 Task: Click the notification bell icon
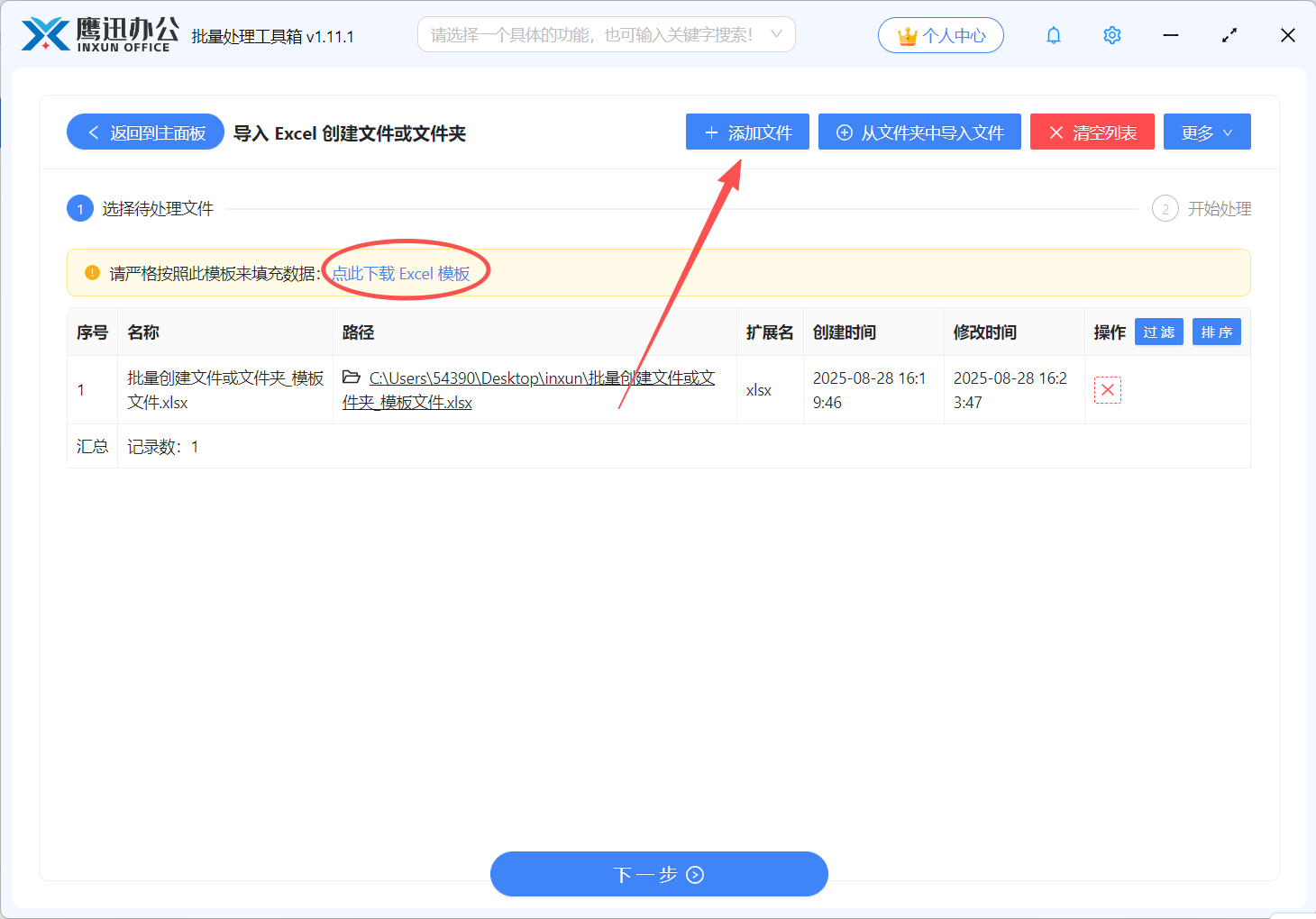coord(1053,35)
